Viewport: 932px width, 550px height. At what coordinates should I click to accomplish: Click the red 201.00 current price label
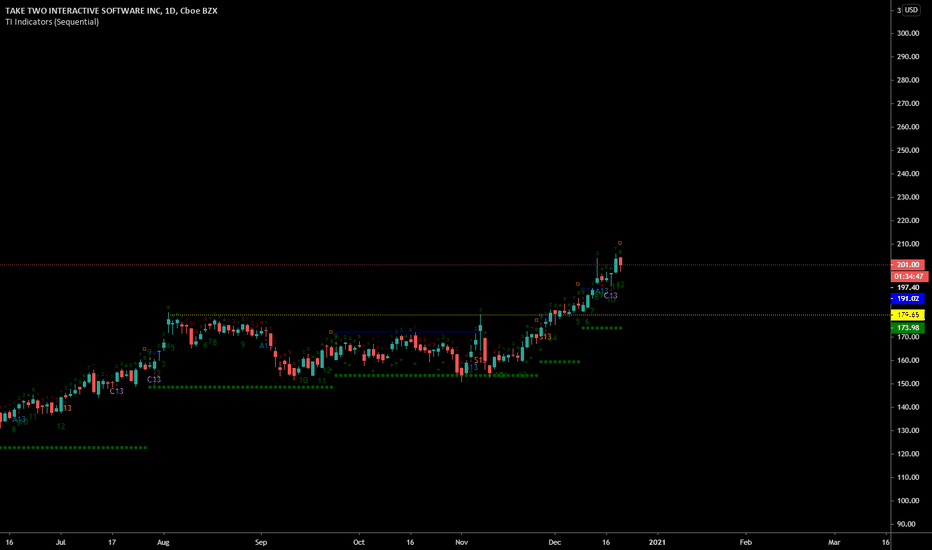[x=908, y=265]
